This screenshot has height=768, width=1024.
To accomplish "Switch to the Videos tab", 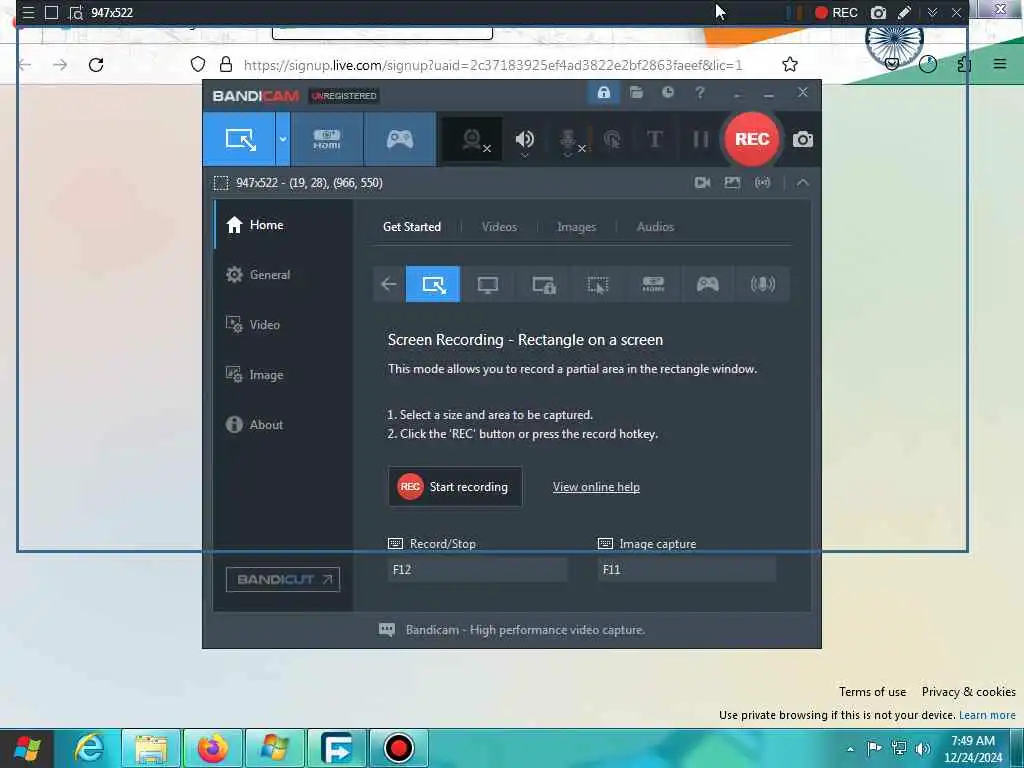I will 499,227.
